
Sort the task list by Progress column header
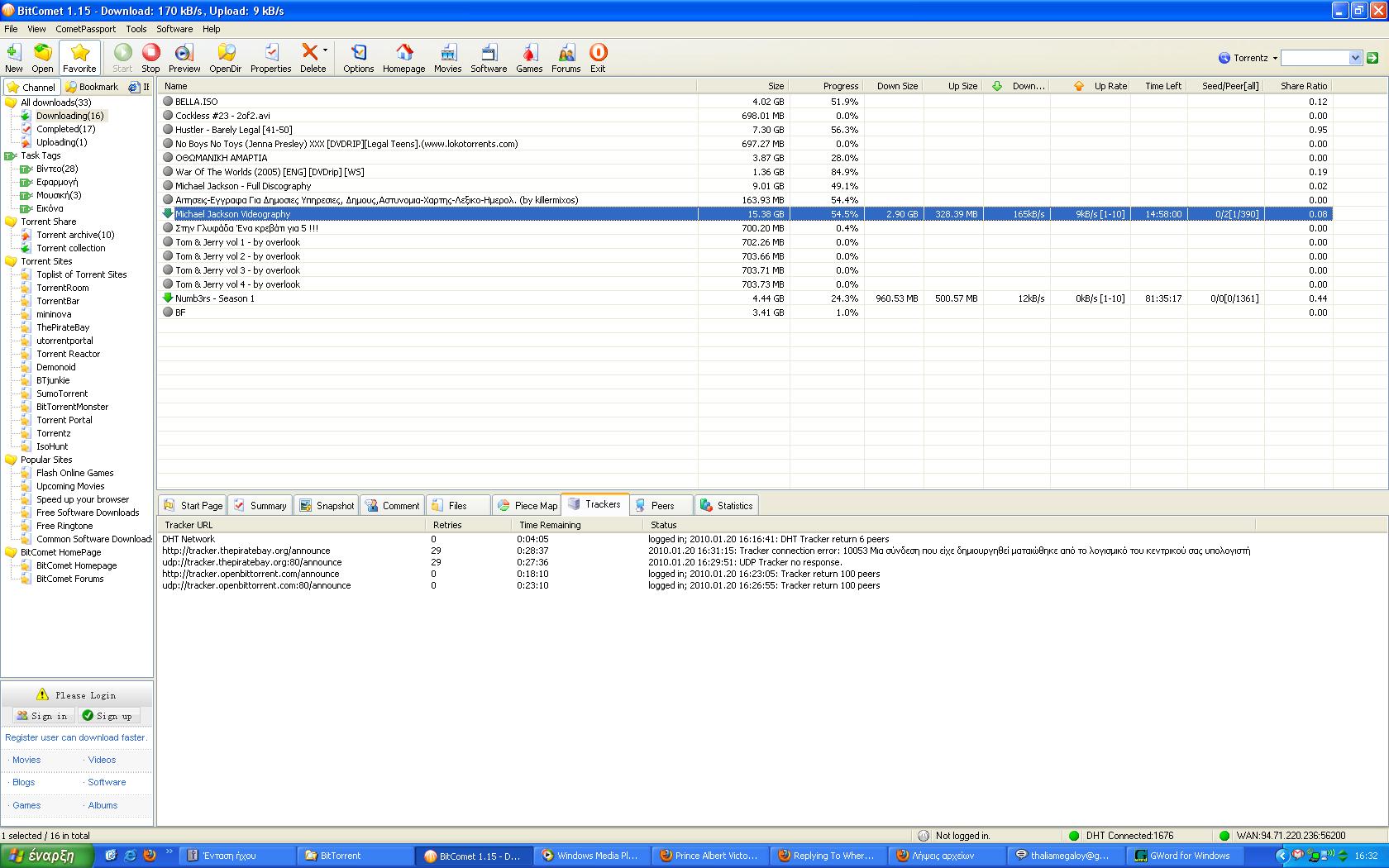pos(827,86)
